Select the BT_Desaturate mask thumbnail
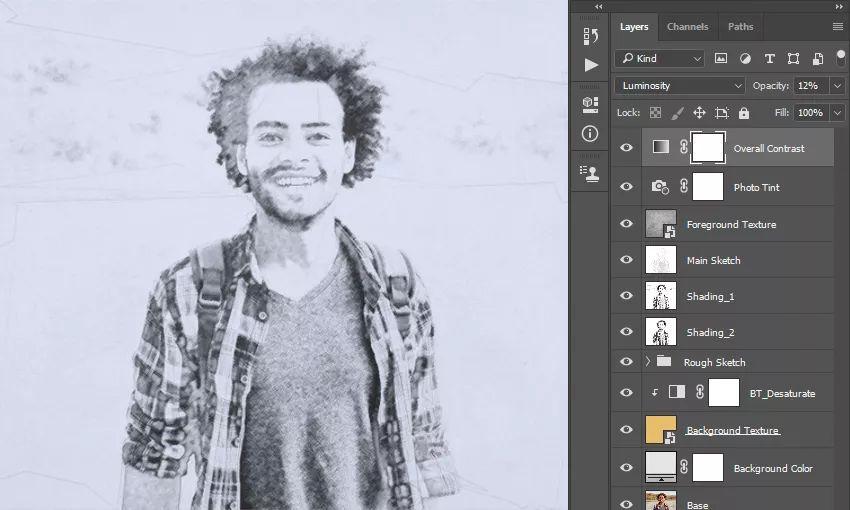The image size is (850, 510). pyautogui.click(x=724, y=392)
